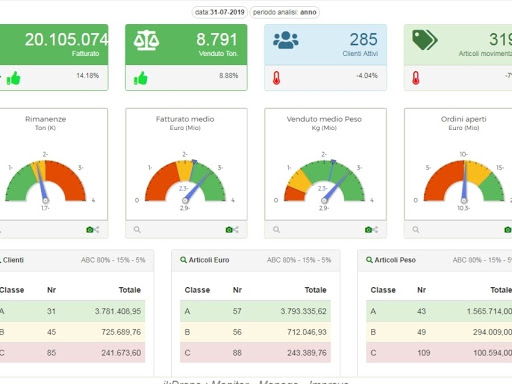The height and width of the screenshot is (384, 512).
Task: Click the thermometer icon under Clienti Attivi
Action: coord(276,78)
